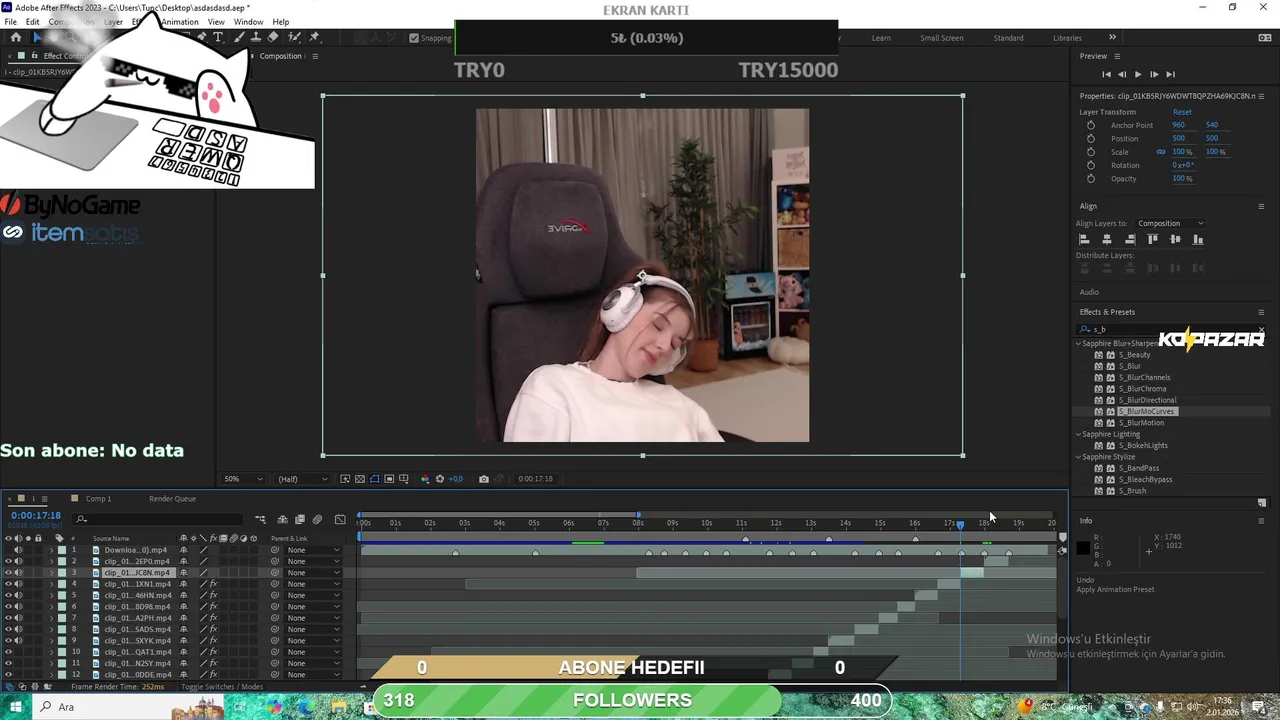This screenshot has height=720, width=1280.
Task: Select the Pen tool in toolbar
Action: (x=201, y=37)
